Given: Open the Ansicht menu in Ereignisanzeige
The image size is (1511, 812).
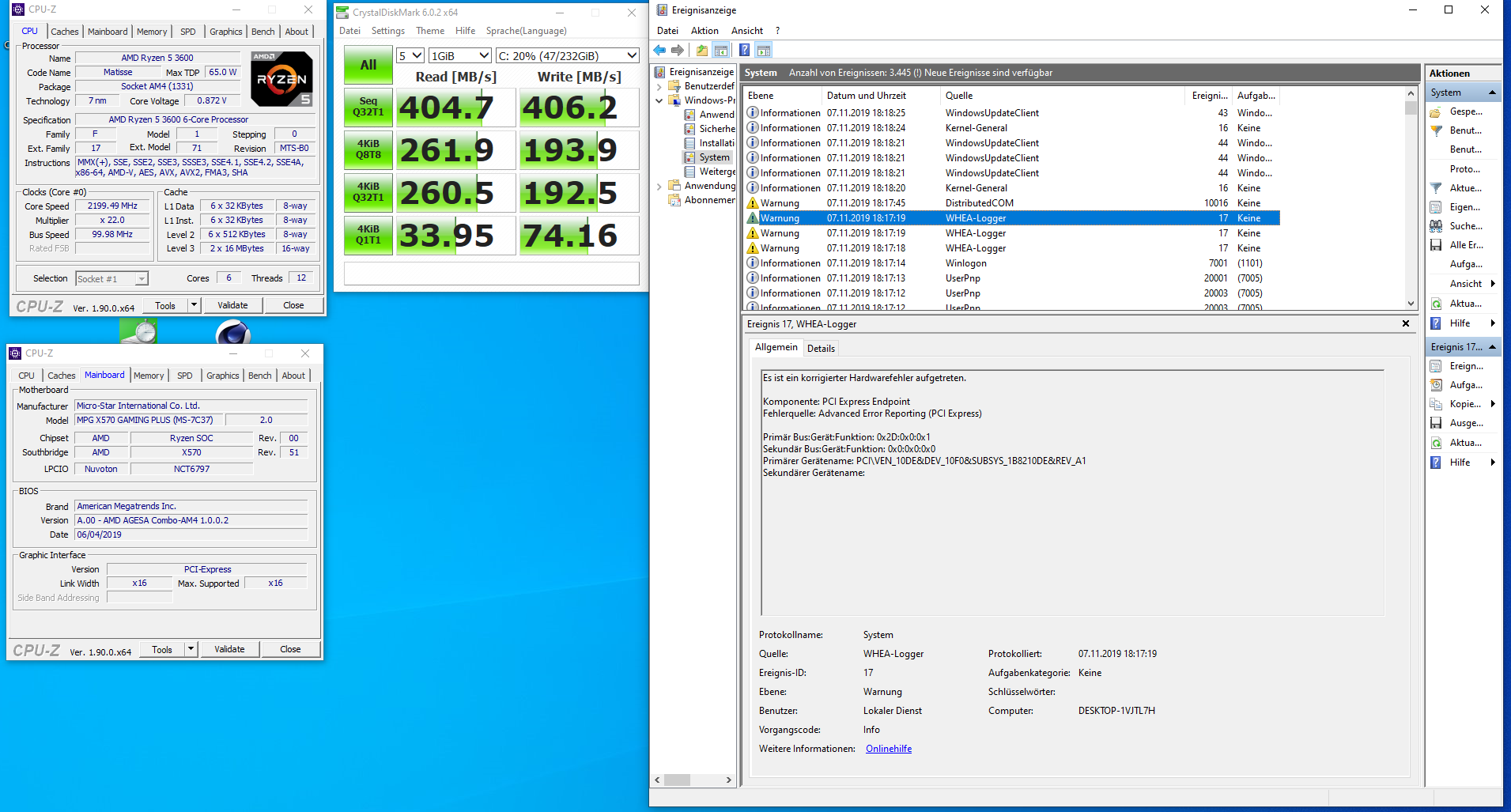Looking at the screenshot, I should [747, 31].
